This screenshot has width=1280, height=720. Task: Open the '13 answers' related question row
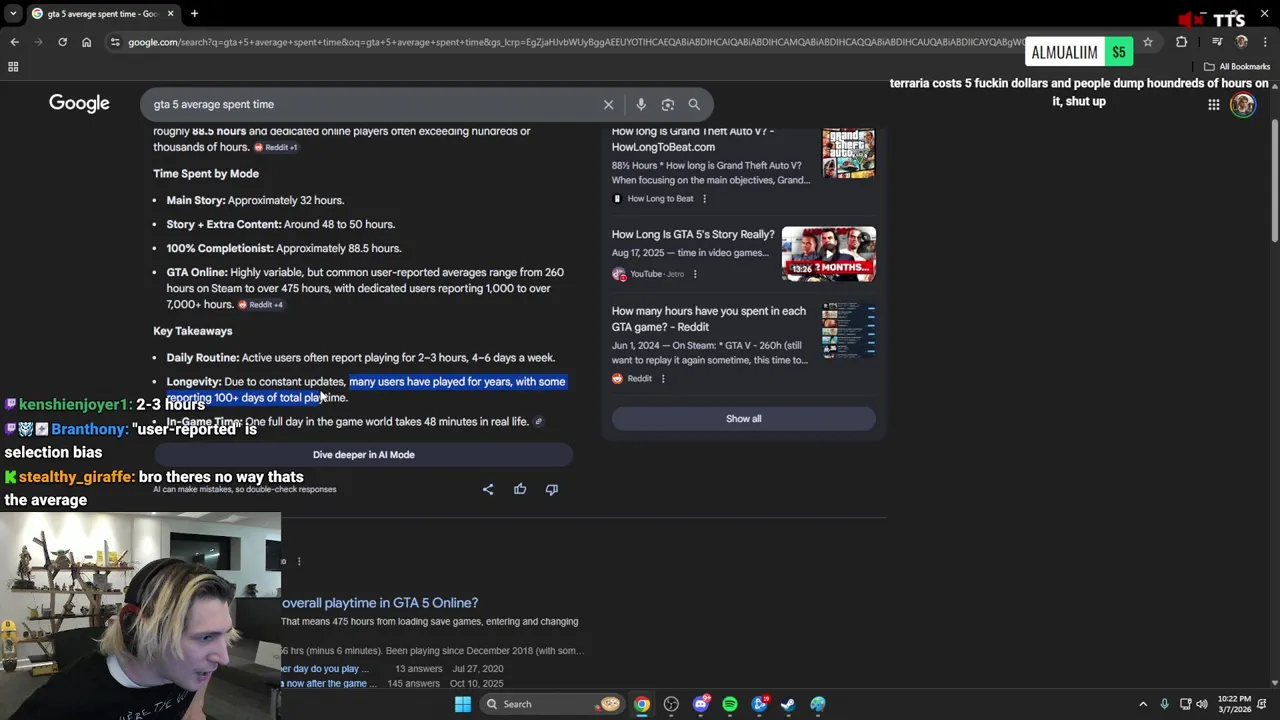tap(393, 669)
